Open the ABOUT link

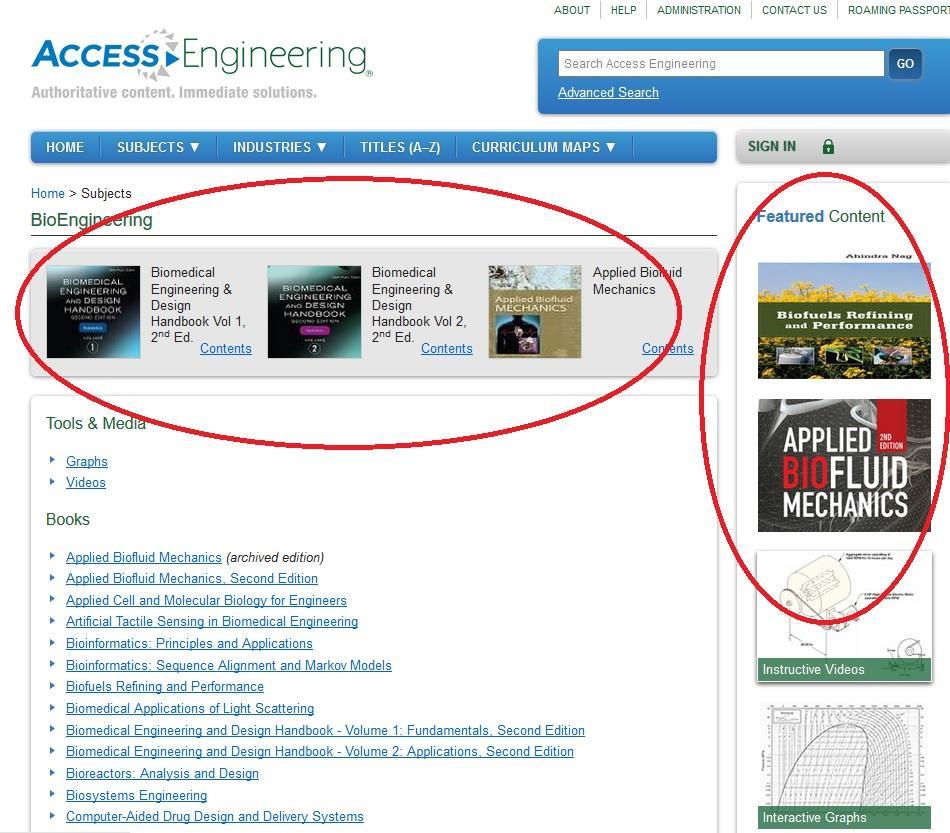pyautogui.click(x=571, y=10)
